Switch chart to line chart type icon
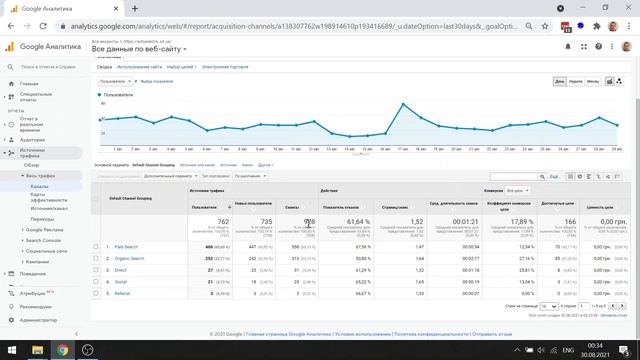This screenshot has height=360, width=640. [x=609, y=81]
